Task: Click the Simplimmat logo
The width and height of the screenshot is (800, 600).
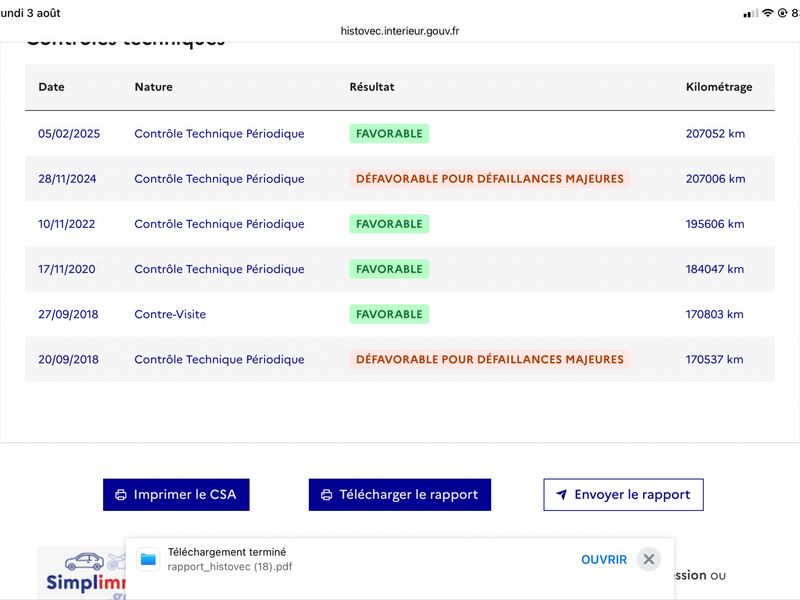Action: (84, 574)
